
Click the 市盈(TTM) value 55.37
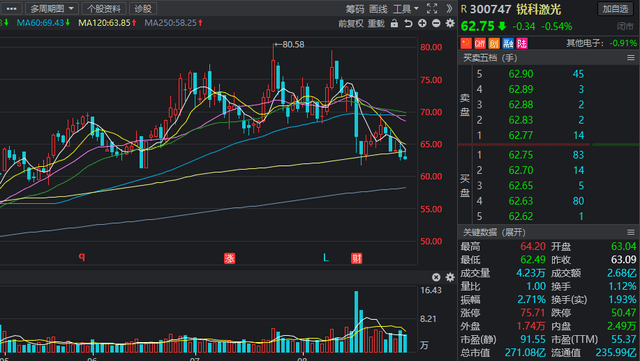point(624,339)
